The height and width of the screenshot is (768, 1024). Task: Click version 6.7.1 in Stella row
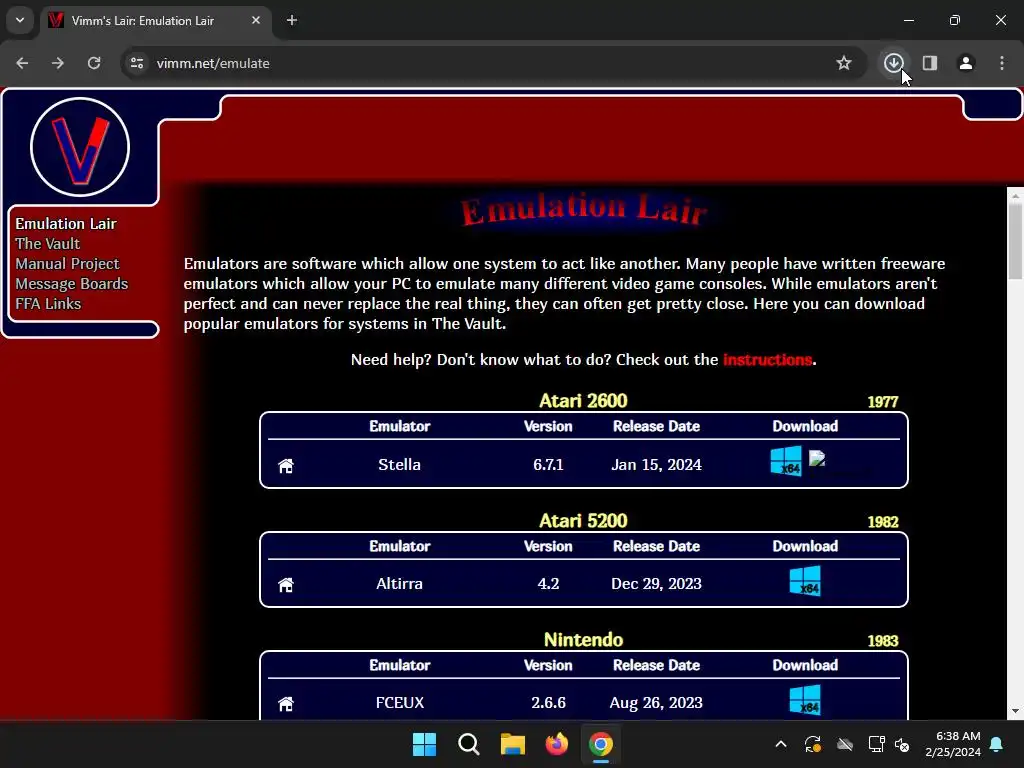tap(548, 464)
